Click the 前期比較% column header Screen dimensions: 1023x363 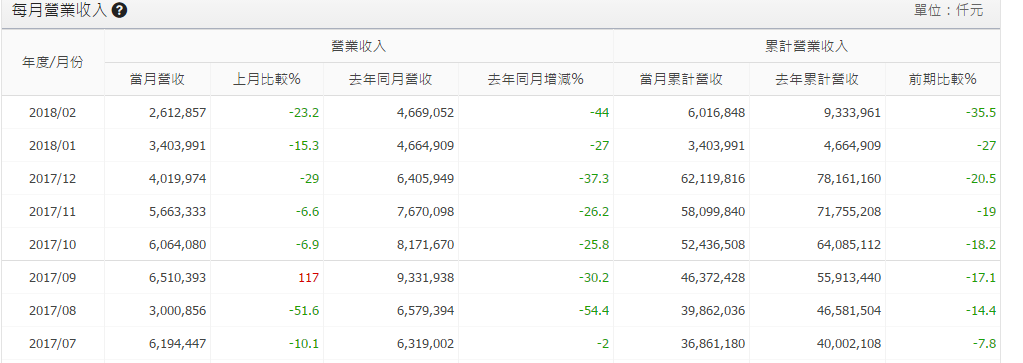[943, 80]
